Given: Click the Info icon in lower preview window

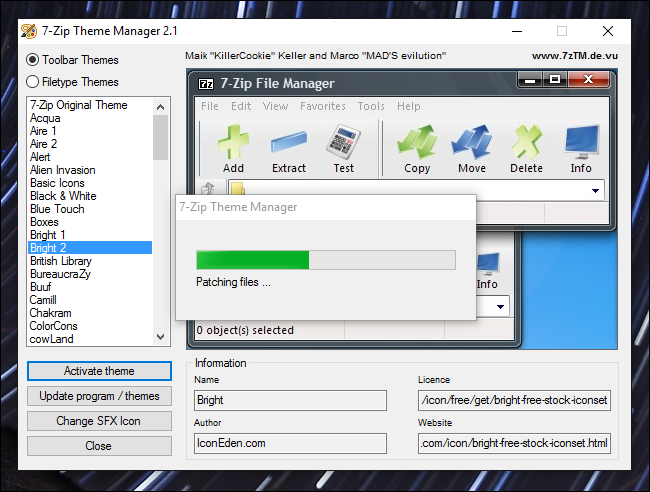Looking at the screenshot, I should 488,264.
